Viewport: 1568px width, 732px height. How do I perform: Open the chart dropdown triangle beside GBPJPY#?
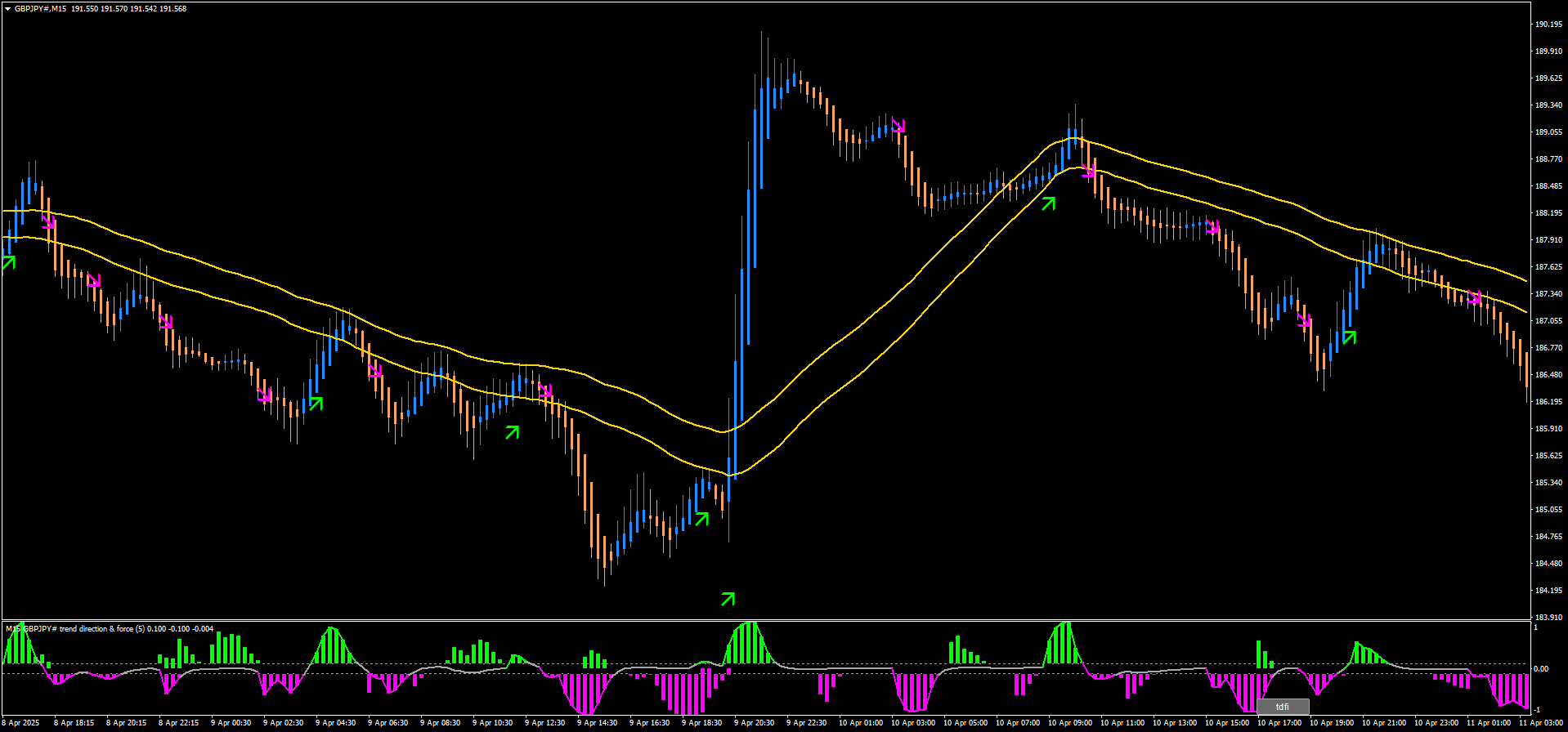pos(7,9)
